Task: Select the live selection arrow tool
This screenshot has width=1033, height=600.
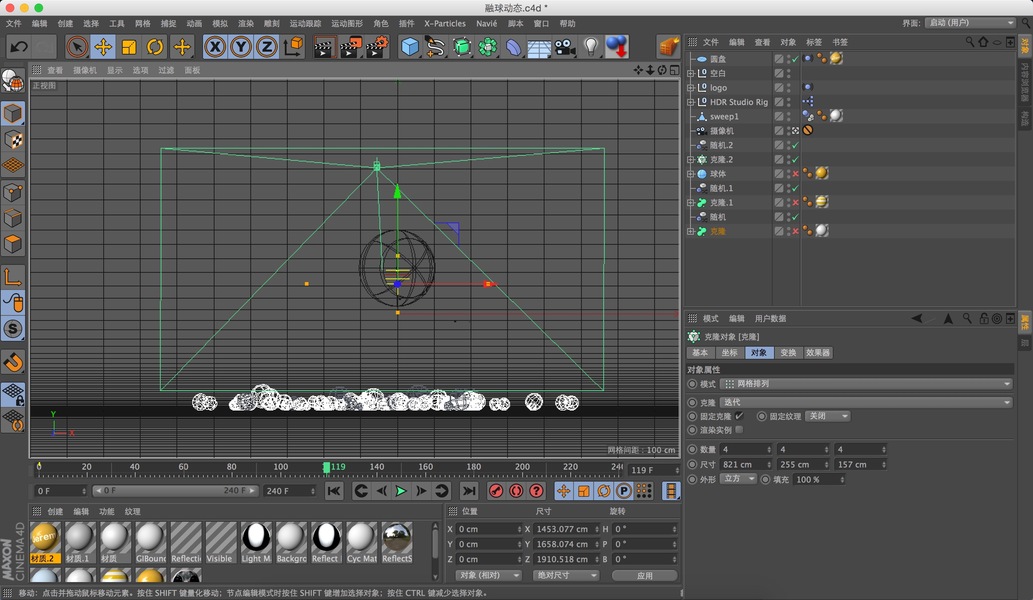Action: tap(77, 47)
